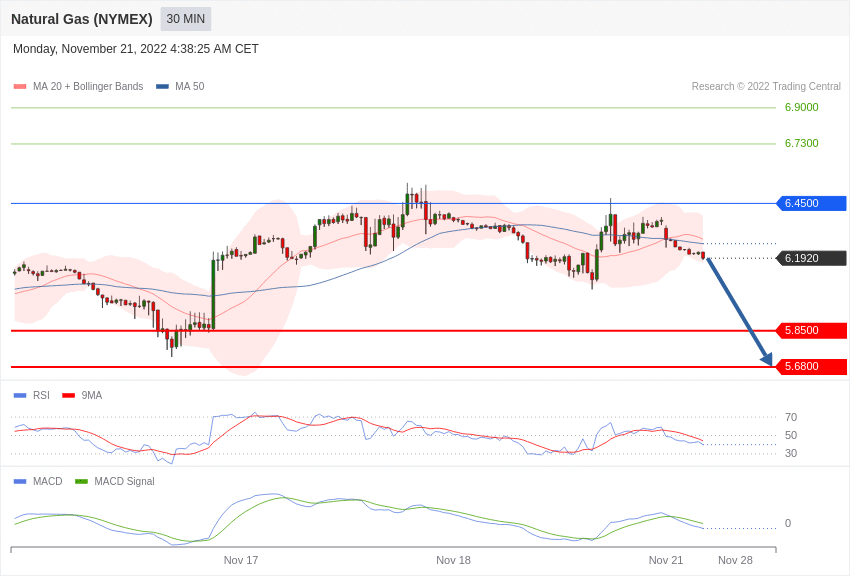Click the MACD legend color swatch
The height and width of the screenshot is (576, 850).
20,481
